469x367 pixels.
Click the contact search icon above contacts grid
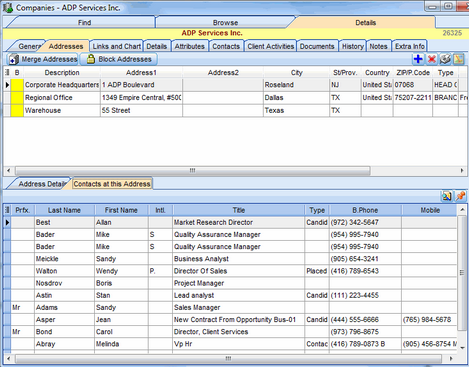[x=447, y=196]
